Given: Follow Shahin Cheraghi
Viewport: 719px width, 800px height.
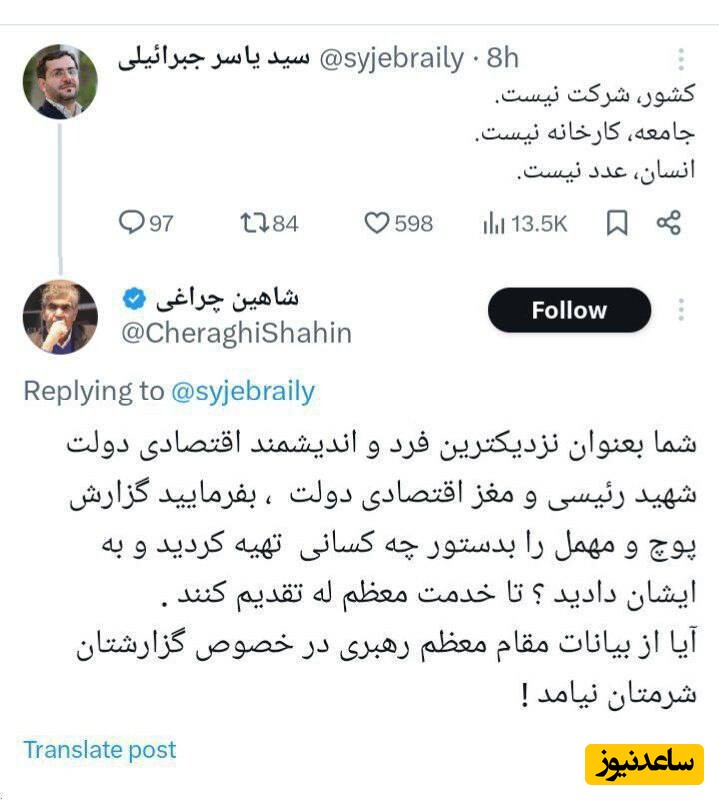Looking at the screenshot, I should point(569,310).
